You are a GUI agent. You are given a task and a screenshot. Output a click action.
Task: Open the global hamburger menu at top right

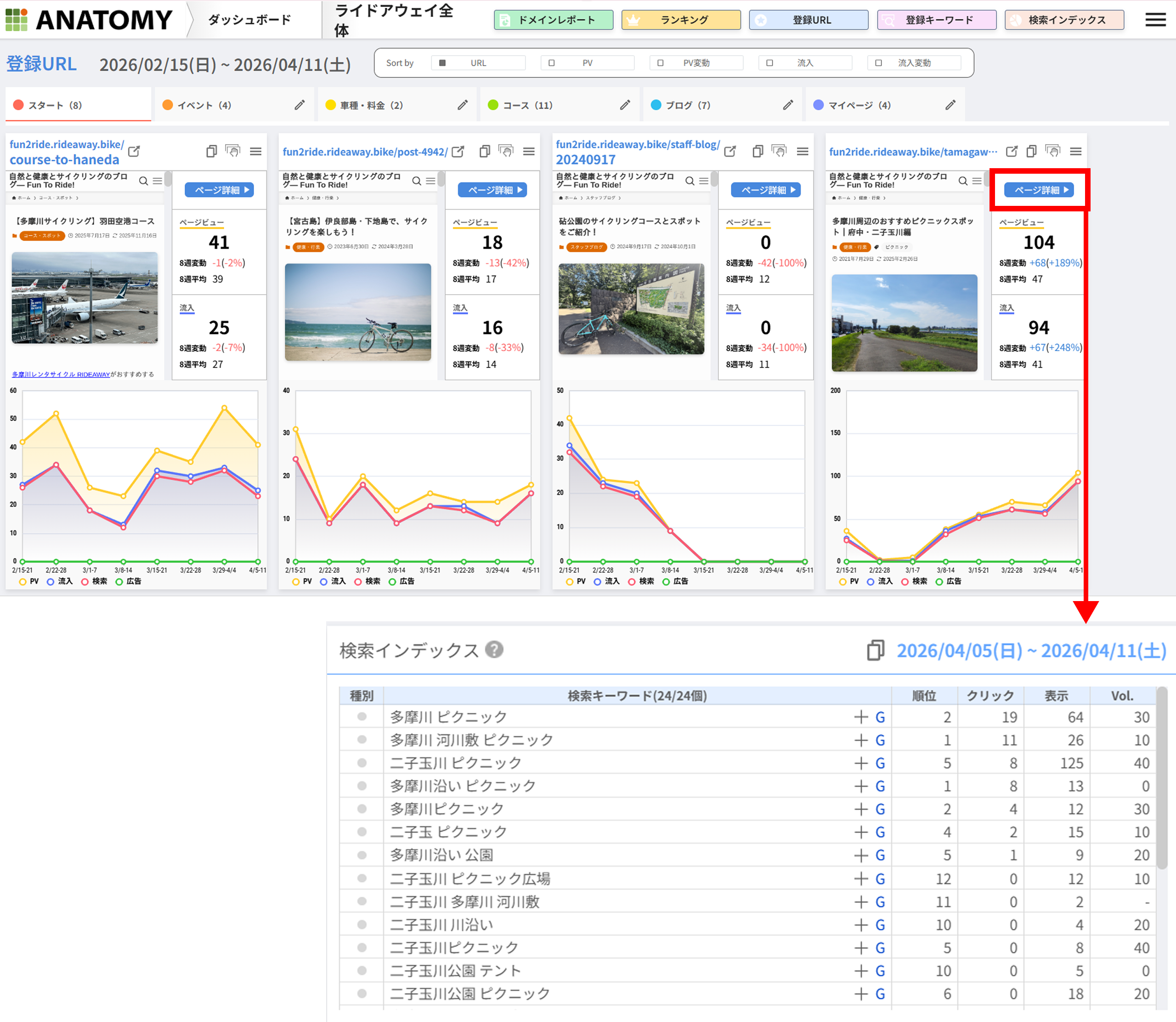[x=1155, y=20]
